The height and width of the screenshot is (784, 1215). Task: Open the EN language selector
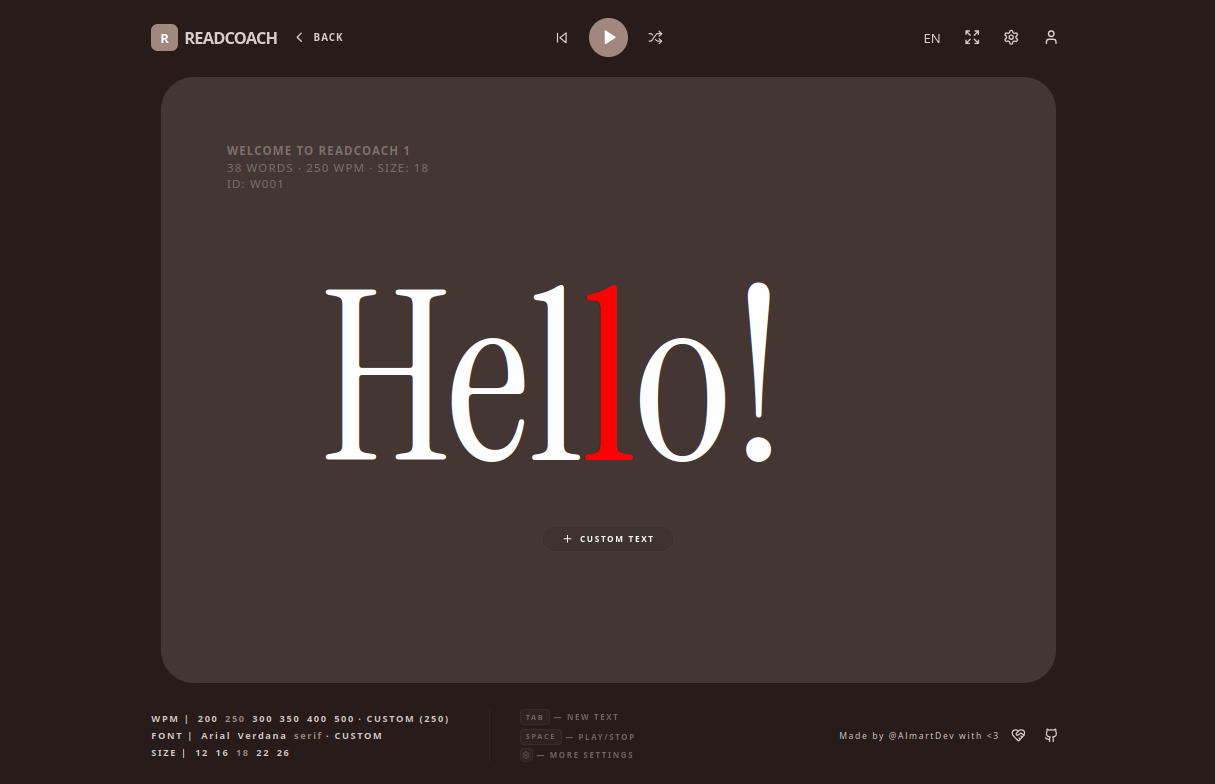tap(932, 39)
